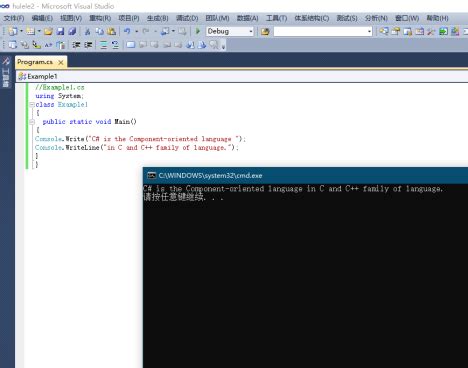Collapse the Main() method code region
468x368 pixels.
click(32, 122)
